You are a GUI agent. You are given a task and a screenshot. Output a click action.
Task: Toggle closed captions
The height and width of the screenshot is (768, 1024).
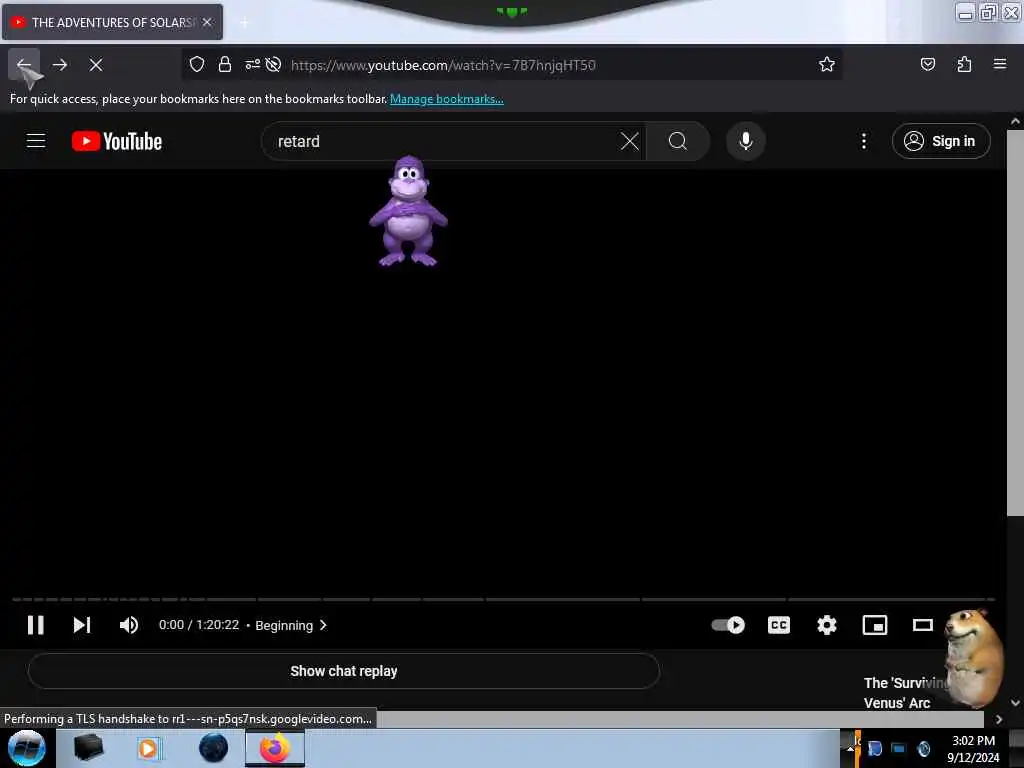778,625
